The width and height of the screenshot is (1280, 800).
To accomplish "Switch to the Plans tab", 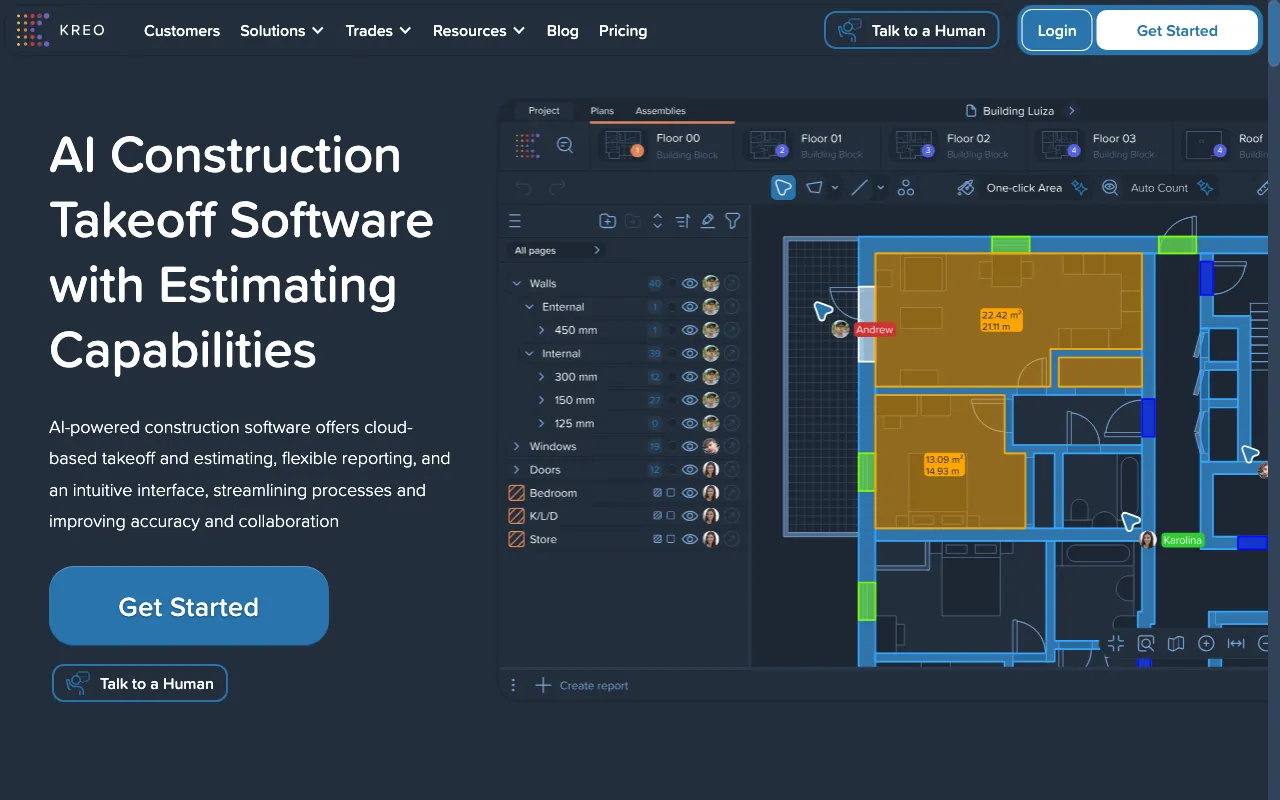I will tap(602, 111).
